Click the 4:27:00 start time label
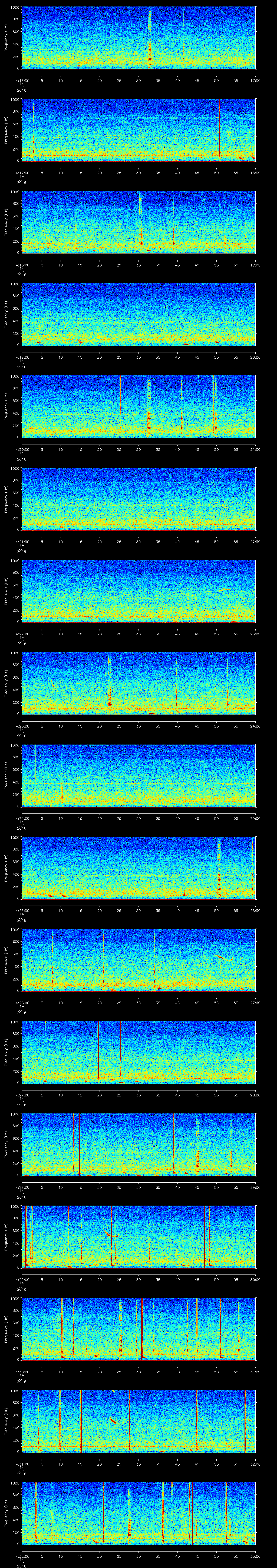 22,1095
